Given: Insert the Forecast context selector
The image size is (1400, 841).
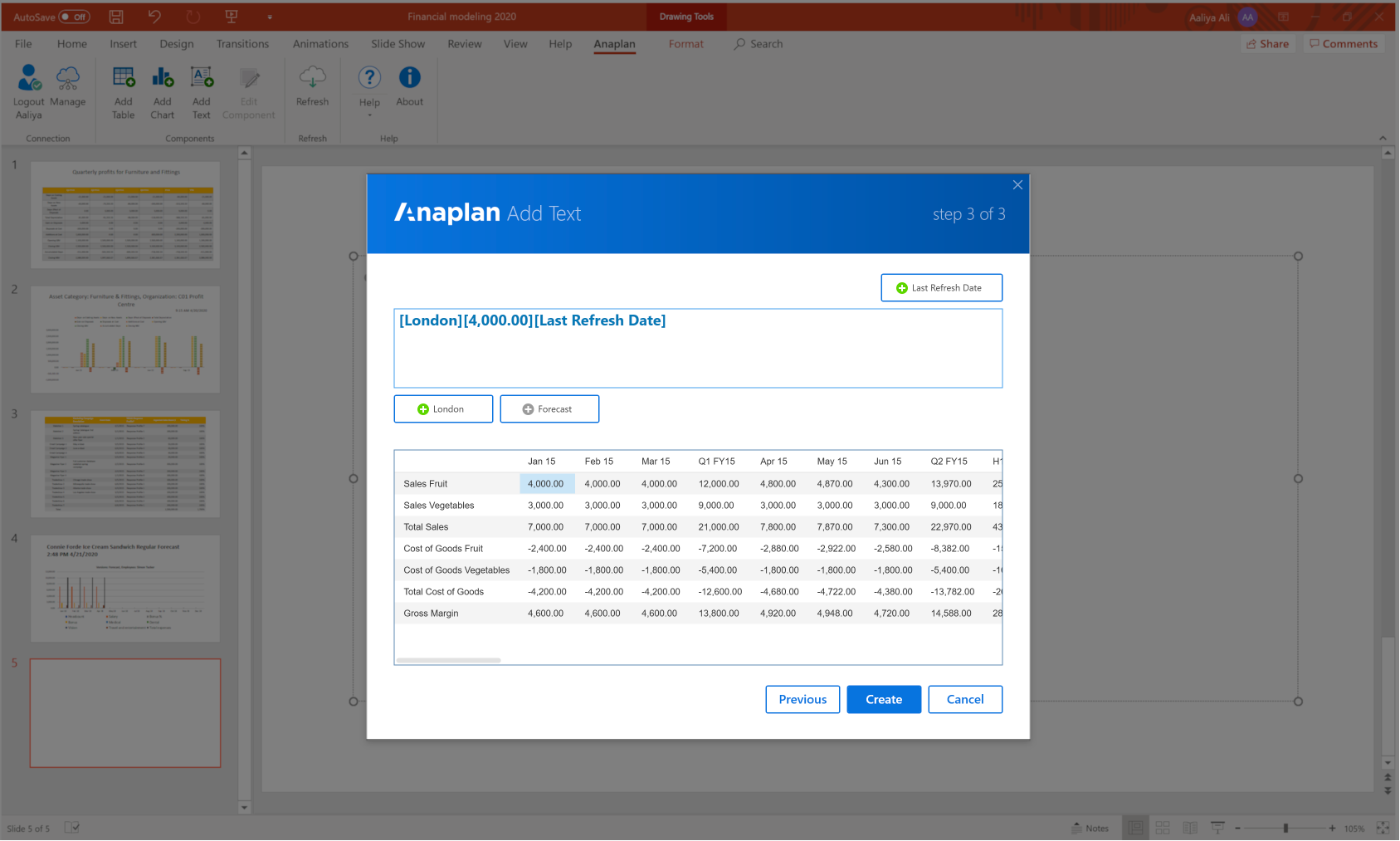Looking at the screenshot, I should [549, 409].
